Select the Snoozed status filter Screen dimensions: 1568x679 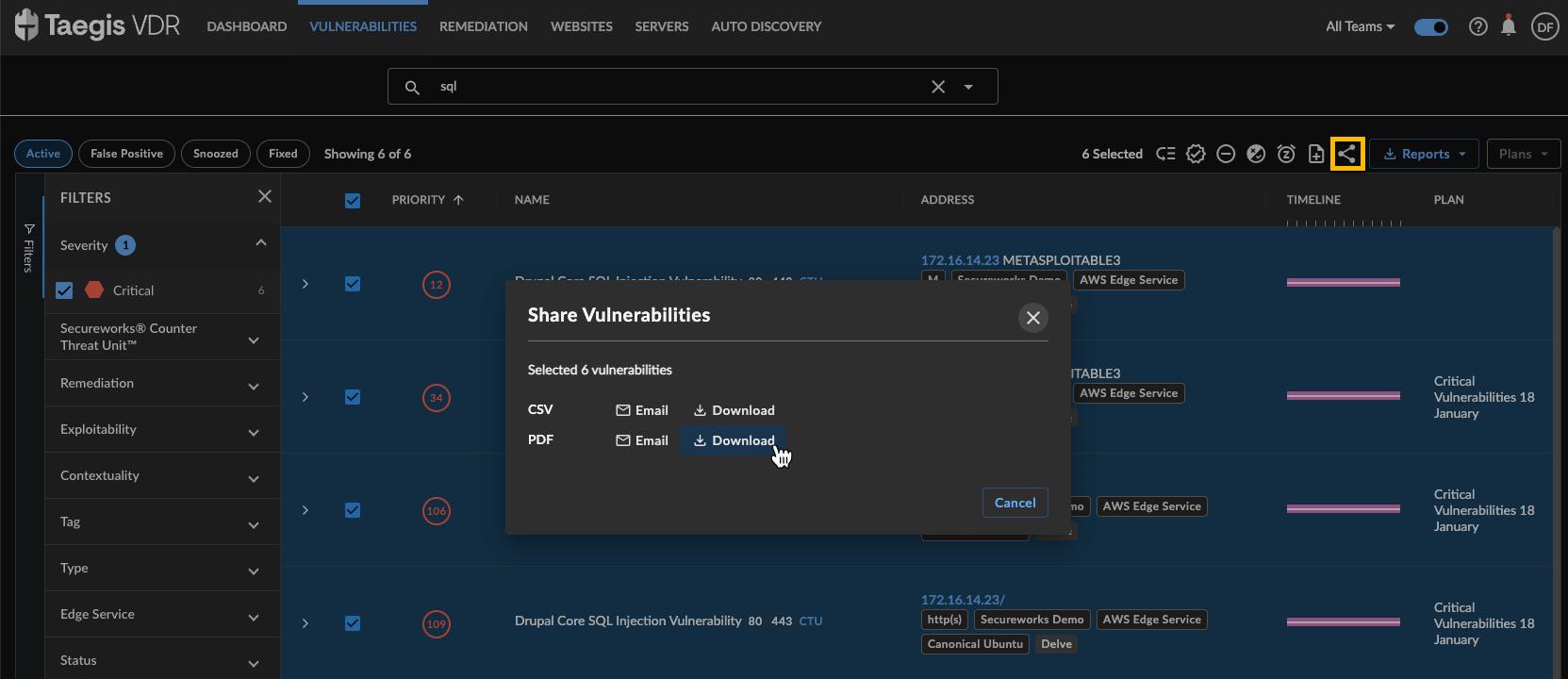(216, 154)
